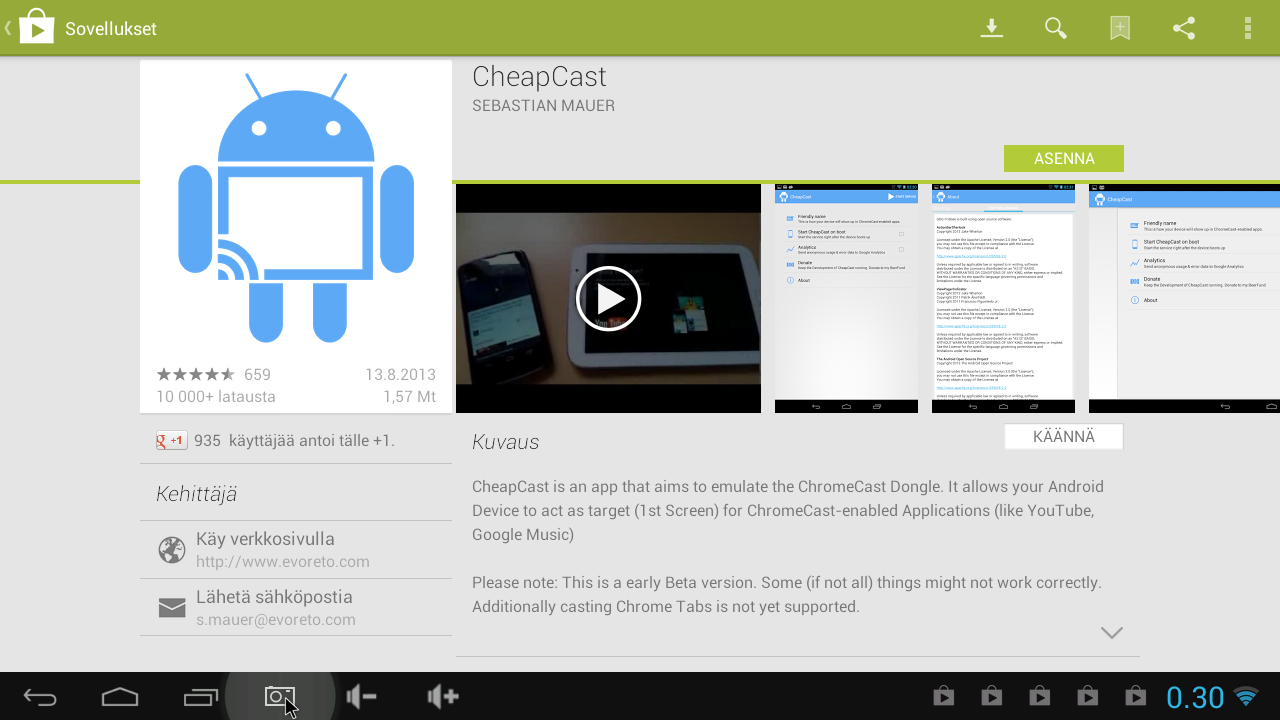This screenshot has height=720, width=1280.
Task: Go to the home screen via home button
Action: click(x=120, y=697)
